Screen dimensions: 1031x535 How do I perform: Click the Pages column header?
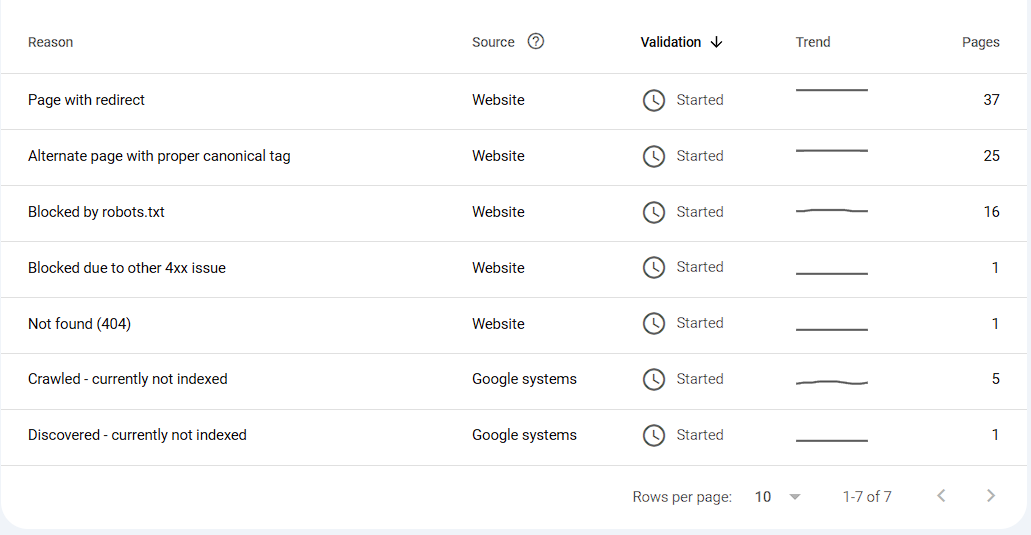tap(980, 42)
